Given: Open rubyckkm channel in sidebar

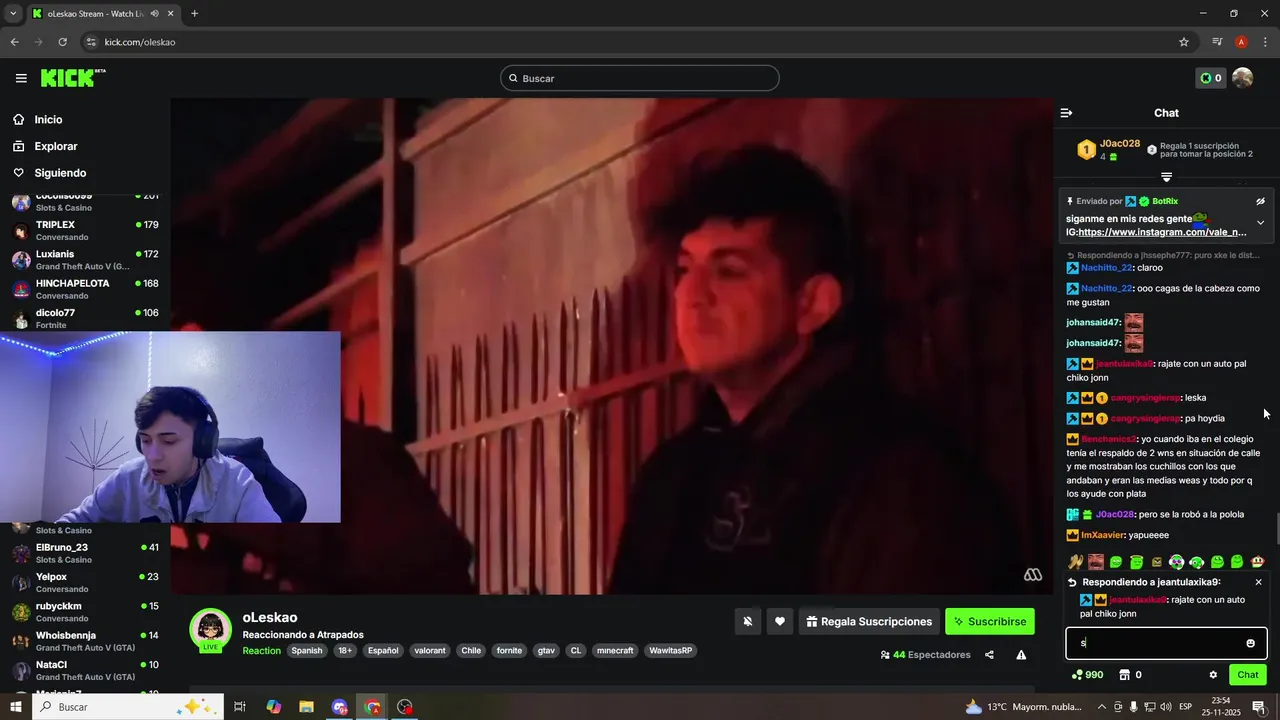Looking at the screenshot, I should click(x=85, y=611).
